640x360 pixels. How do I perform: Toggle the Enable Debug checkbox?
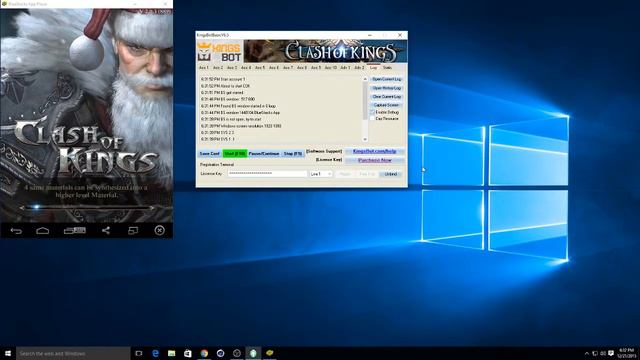[372, 112]
